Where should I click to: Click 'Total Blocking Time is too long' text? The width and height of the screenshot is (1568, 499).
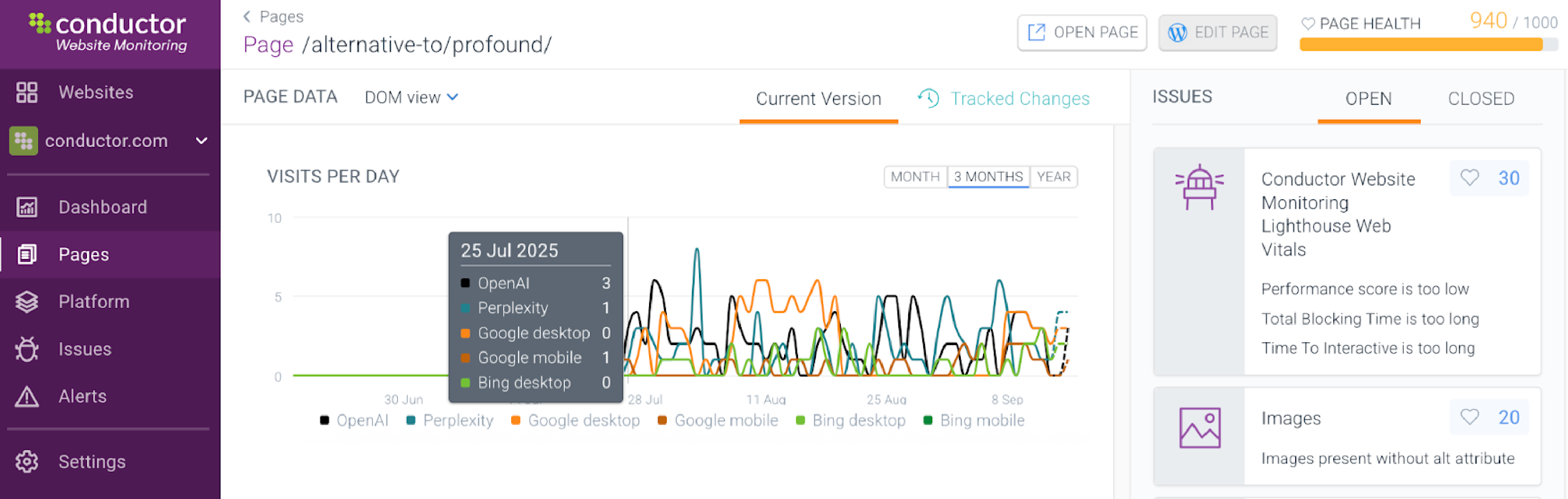coord(1370,319)
